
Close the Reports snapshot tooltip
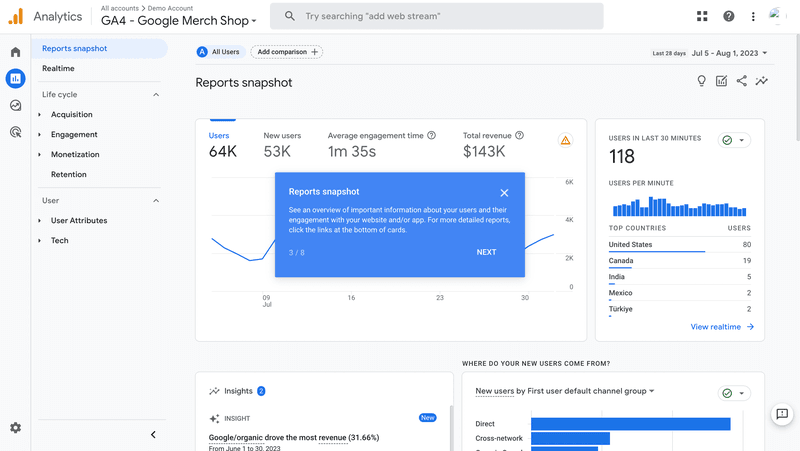tap(504, 193)
